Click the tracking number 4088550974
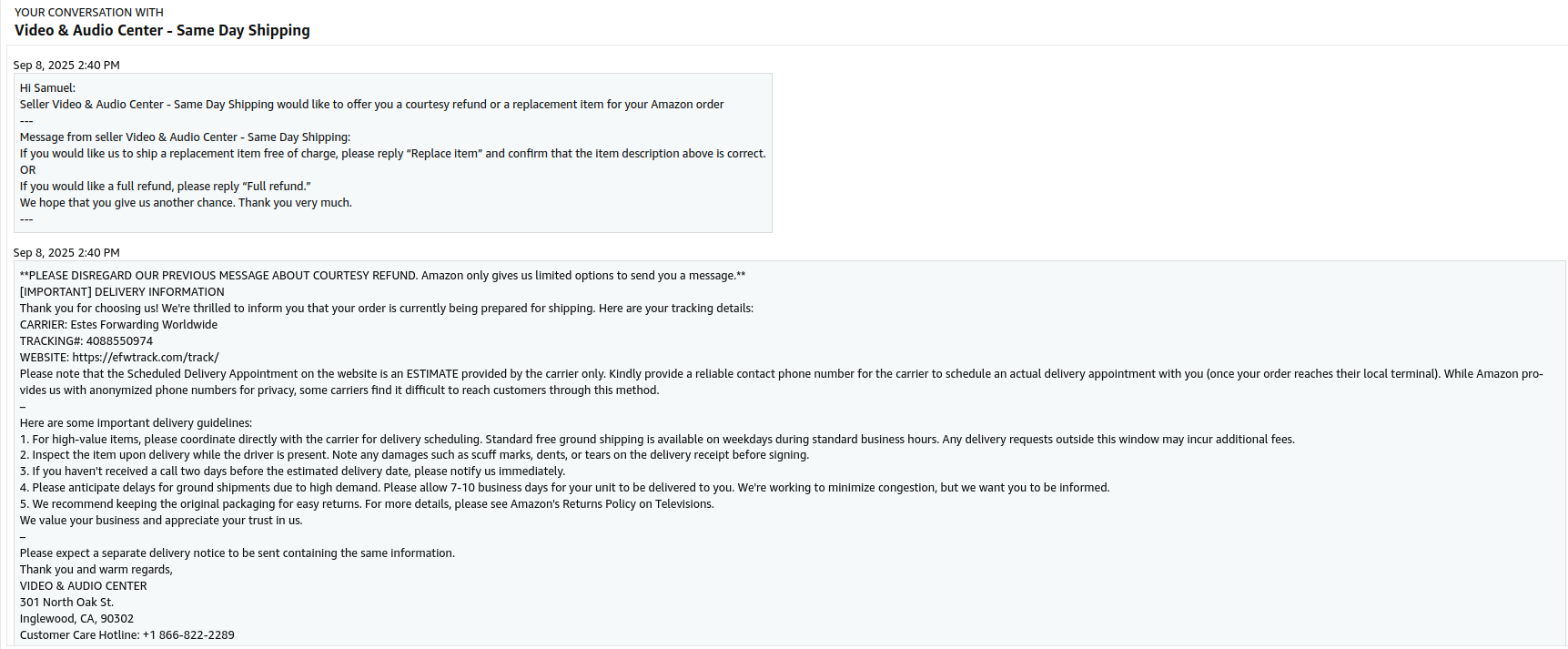The image size is (1568, 649). [119, 341]
